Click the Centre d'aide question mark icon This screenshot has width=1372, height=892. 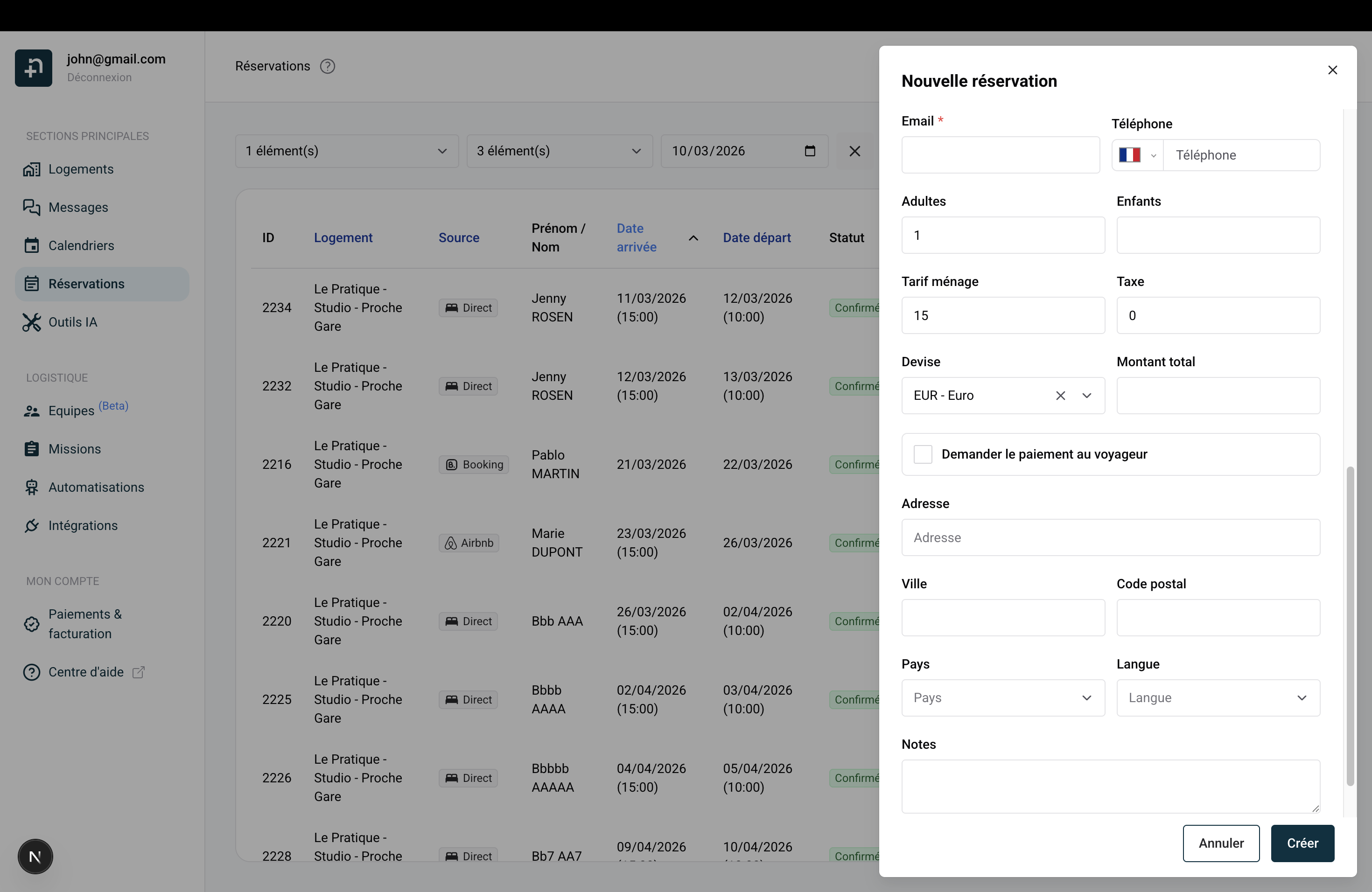pyautogui.click(x=32, y=672)
